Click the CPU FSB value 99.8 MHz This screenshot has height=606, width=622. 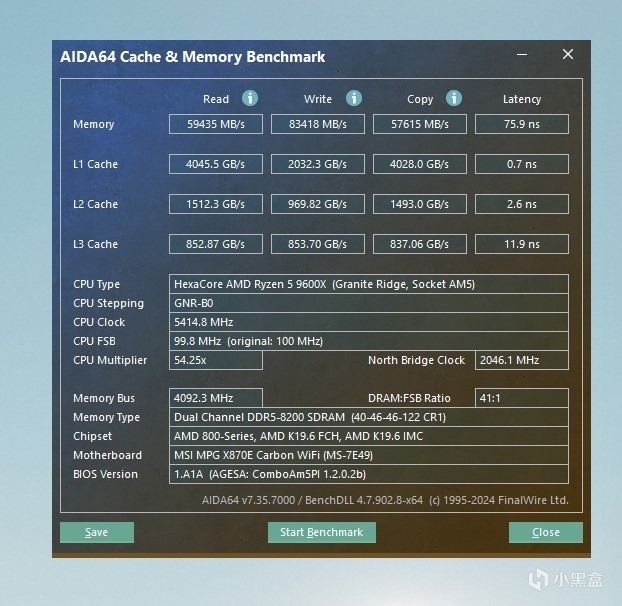pos(369,341)
